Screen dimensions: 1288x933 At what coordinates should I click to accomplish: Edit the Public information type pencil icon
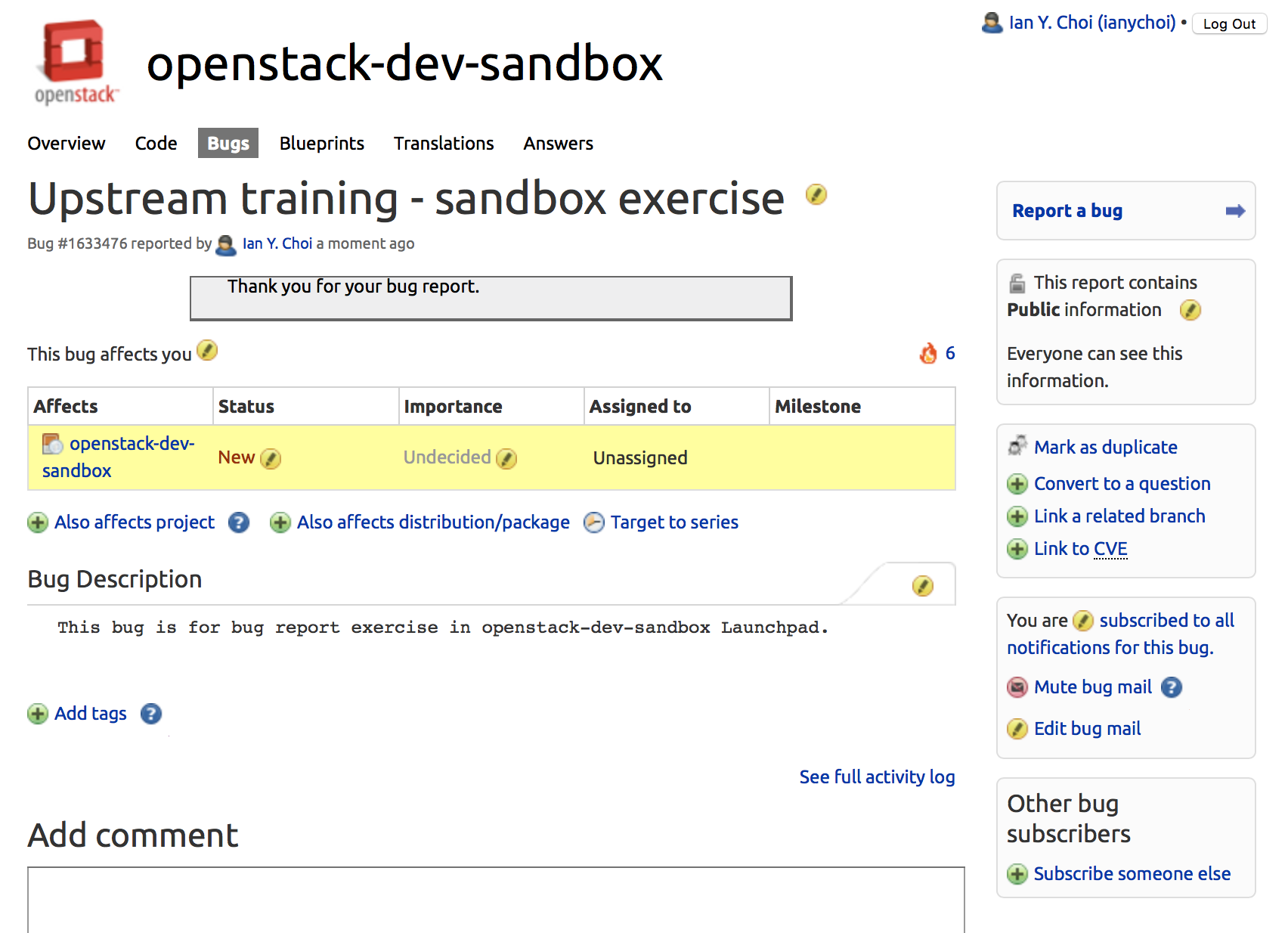point(1190,310)
